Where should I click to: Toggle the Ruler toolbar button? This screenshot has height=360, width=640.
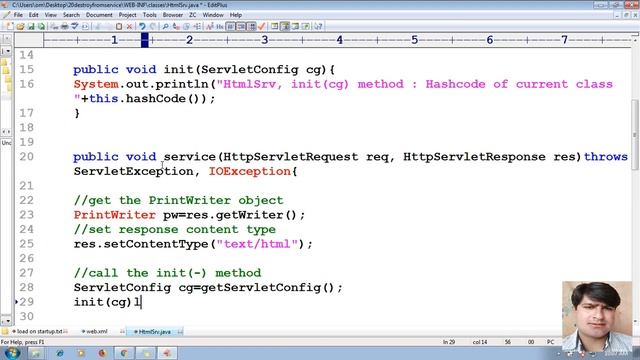click(x=251, y=27)
